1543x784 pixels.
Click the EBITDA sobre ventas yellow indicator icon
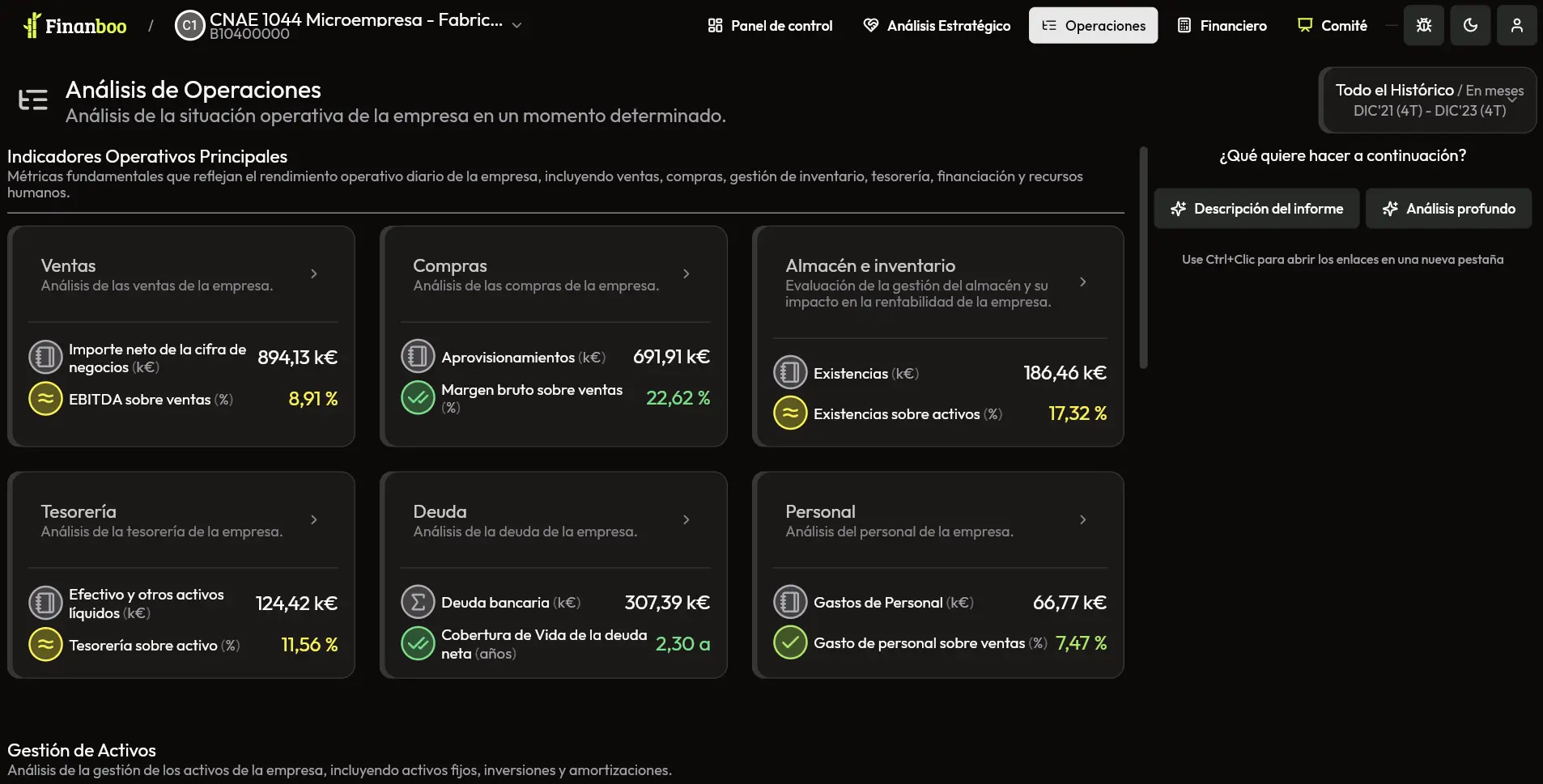pos(45,399)
